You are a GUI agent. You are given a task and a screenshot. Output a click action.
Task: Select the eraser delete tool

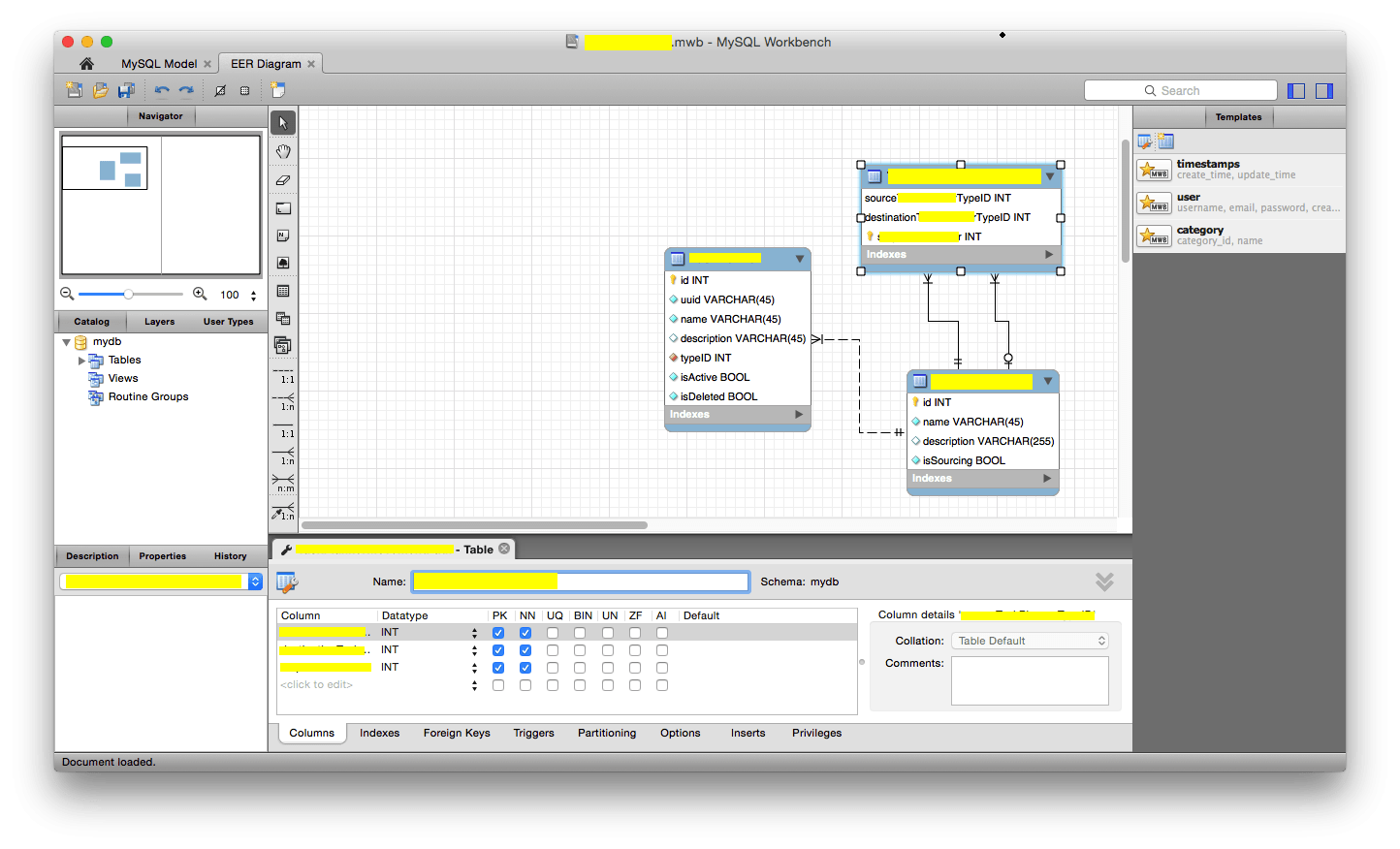pyautogui.click(x=283, y=180)
